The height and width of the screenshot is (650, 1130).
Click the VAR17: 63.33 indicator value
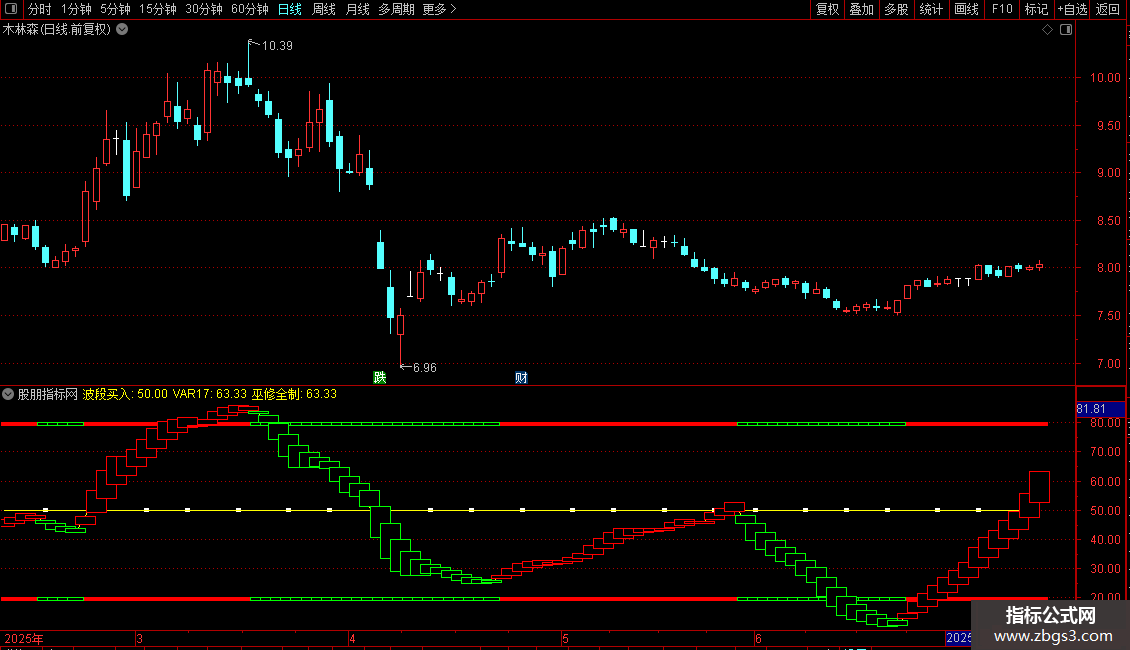(x=209, y=394)
